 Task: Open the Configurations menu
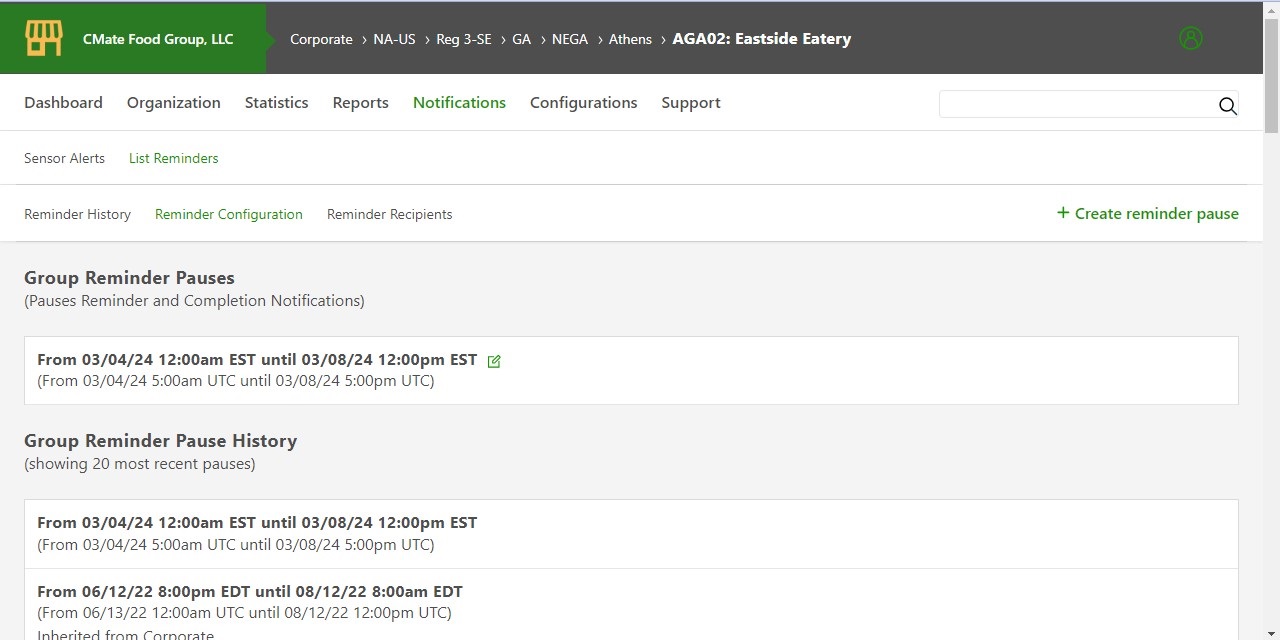click(584, 102)
